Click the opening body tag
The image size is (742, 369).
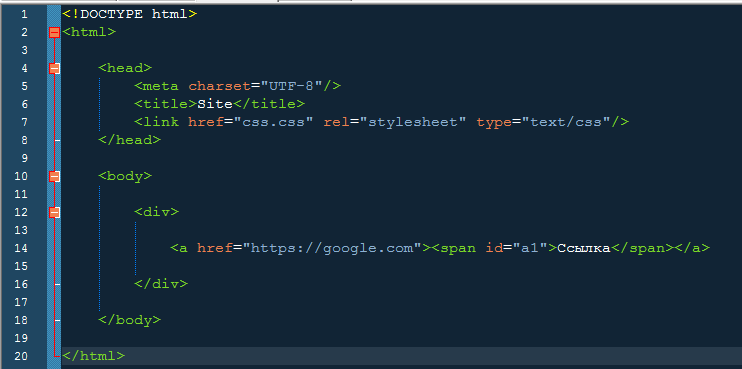click(x=125, y=176)
